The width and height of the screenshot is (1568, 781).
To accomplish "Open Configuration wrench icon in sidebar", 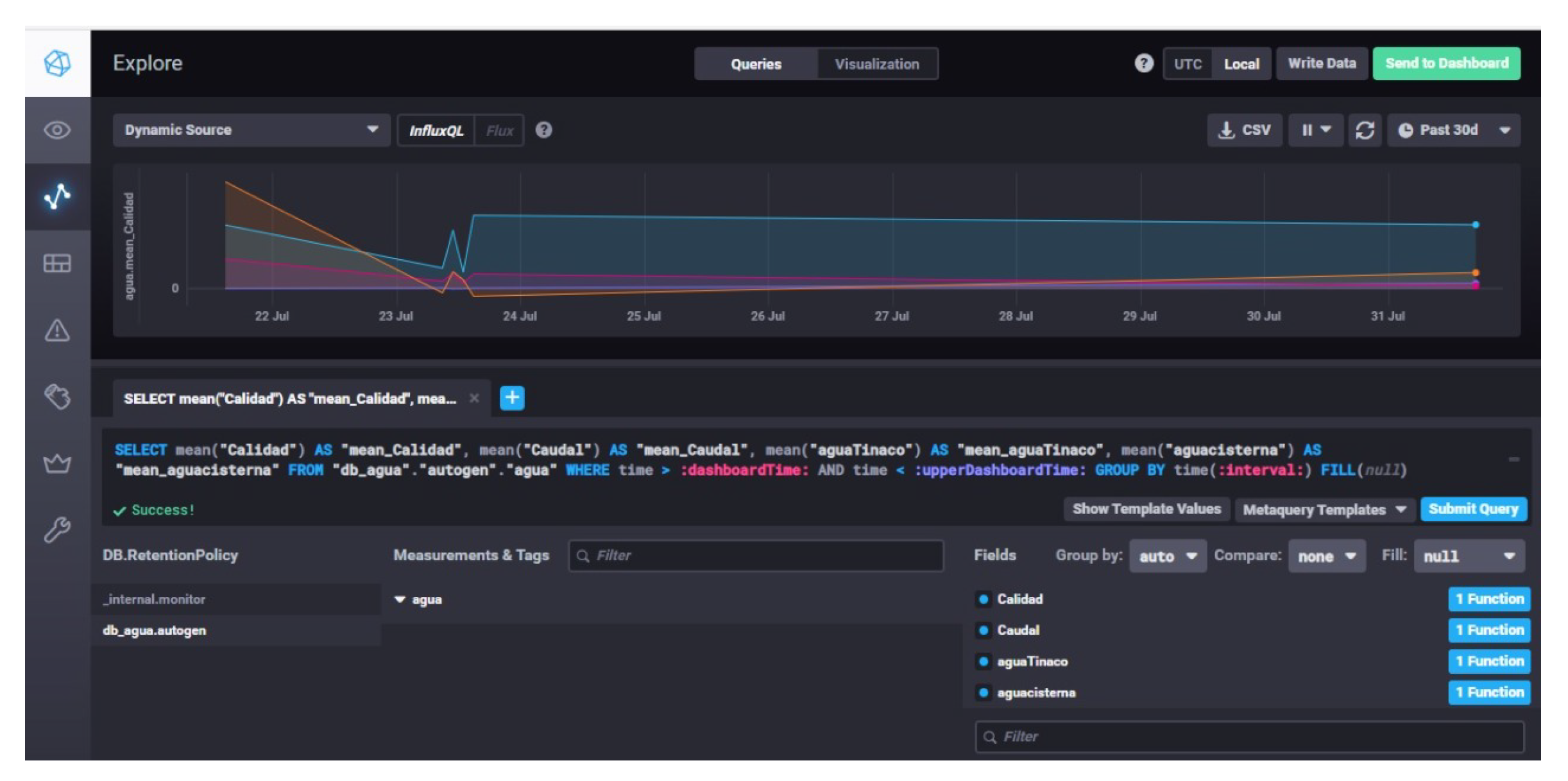I will pos(57,530).
